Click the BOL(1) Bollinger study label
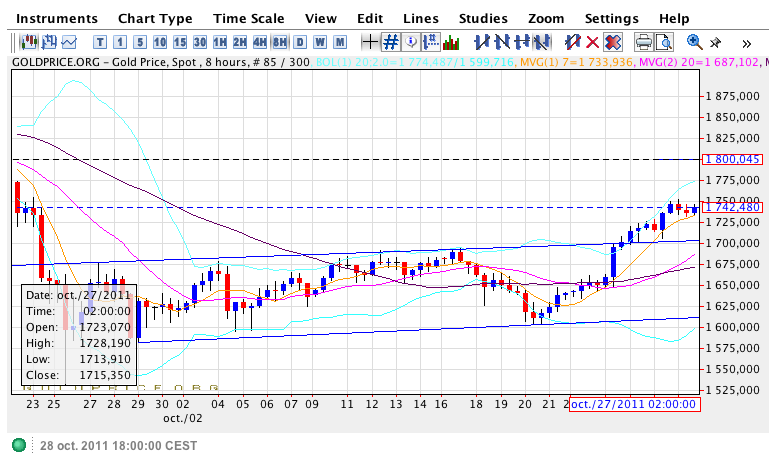781x462 pixels. [414, 63]
